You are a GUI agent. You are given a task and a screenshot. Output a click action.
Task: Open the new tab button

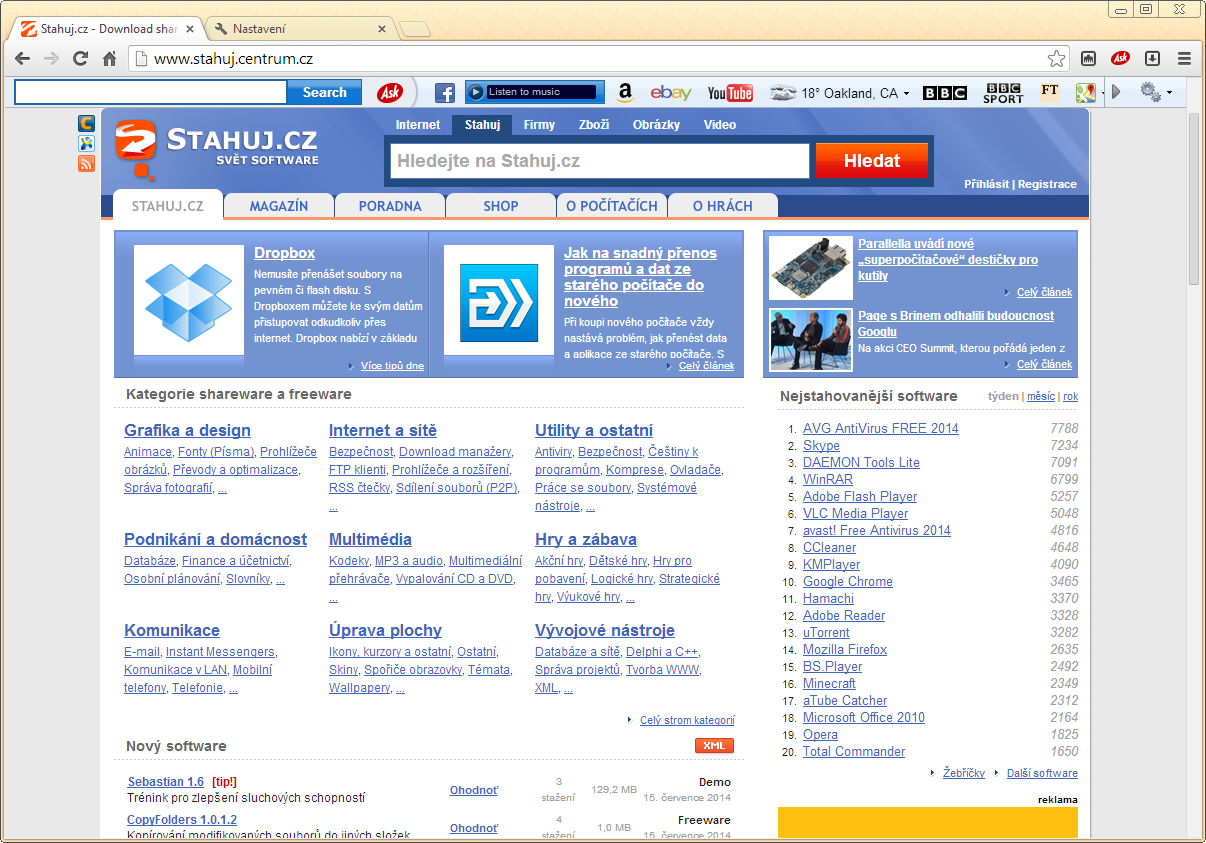[x=414, y=30]
